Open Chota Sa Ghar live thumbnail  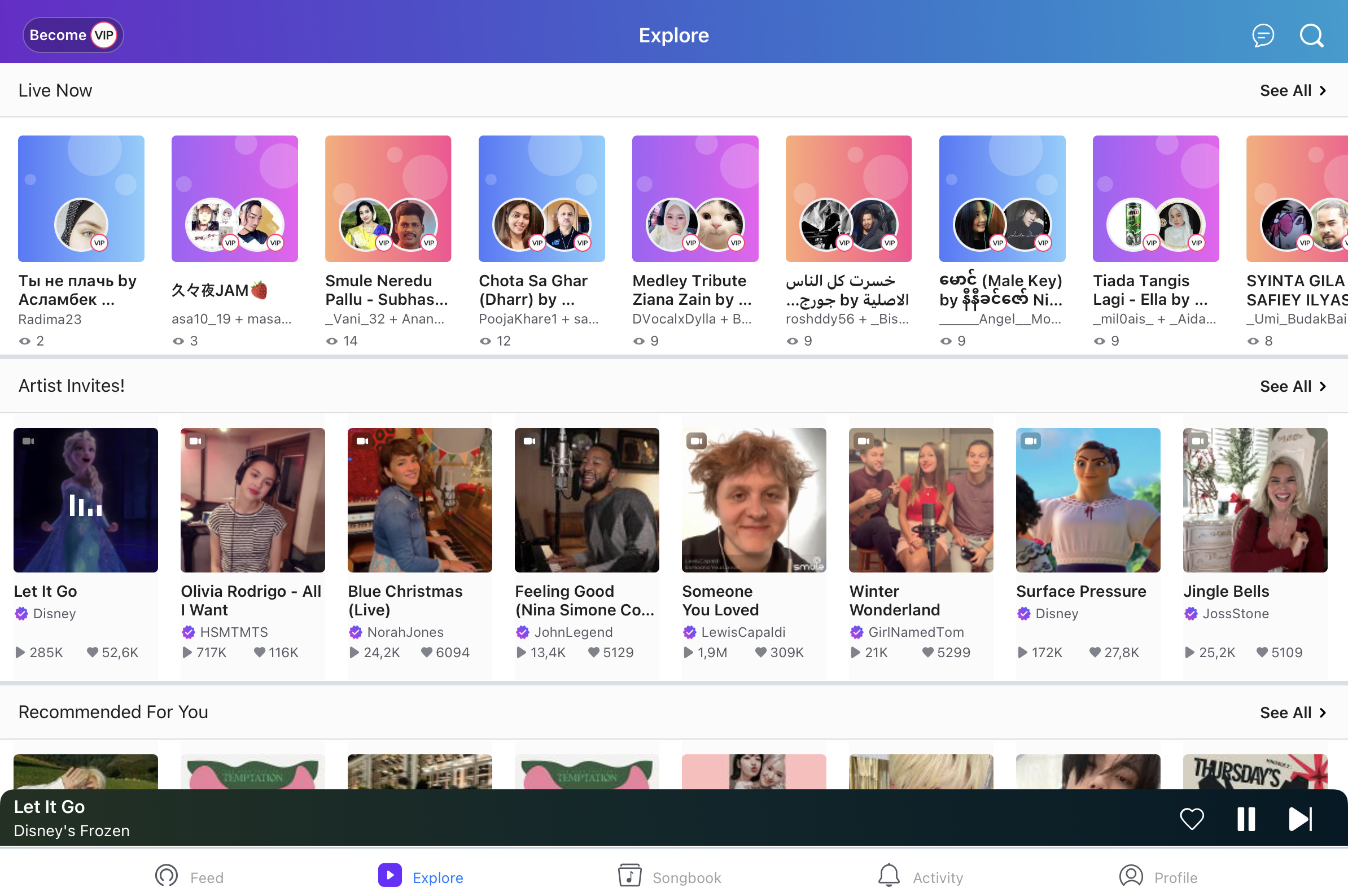pyautogui.click(x=541, y=198)
